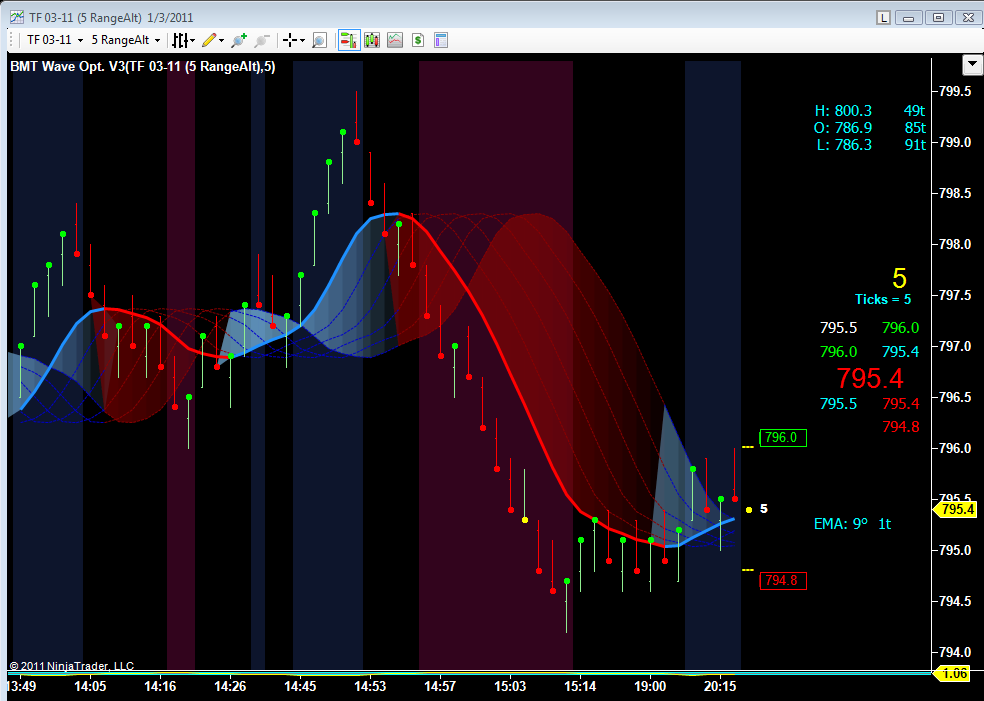
Task: Click the 91t tick count value
Action: tap(914, 145)
